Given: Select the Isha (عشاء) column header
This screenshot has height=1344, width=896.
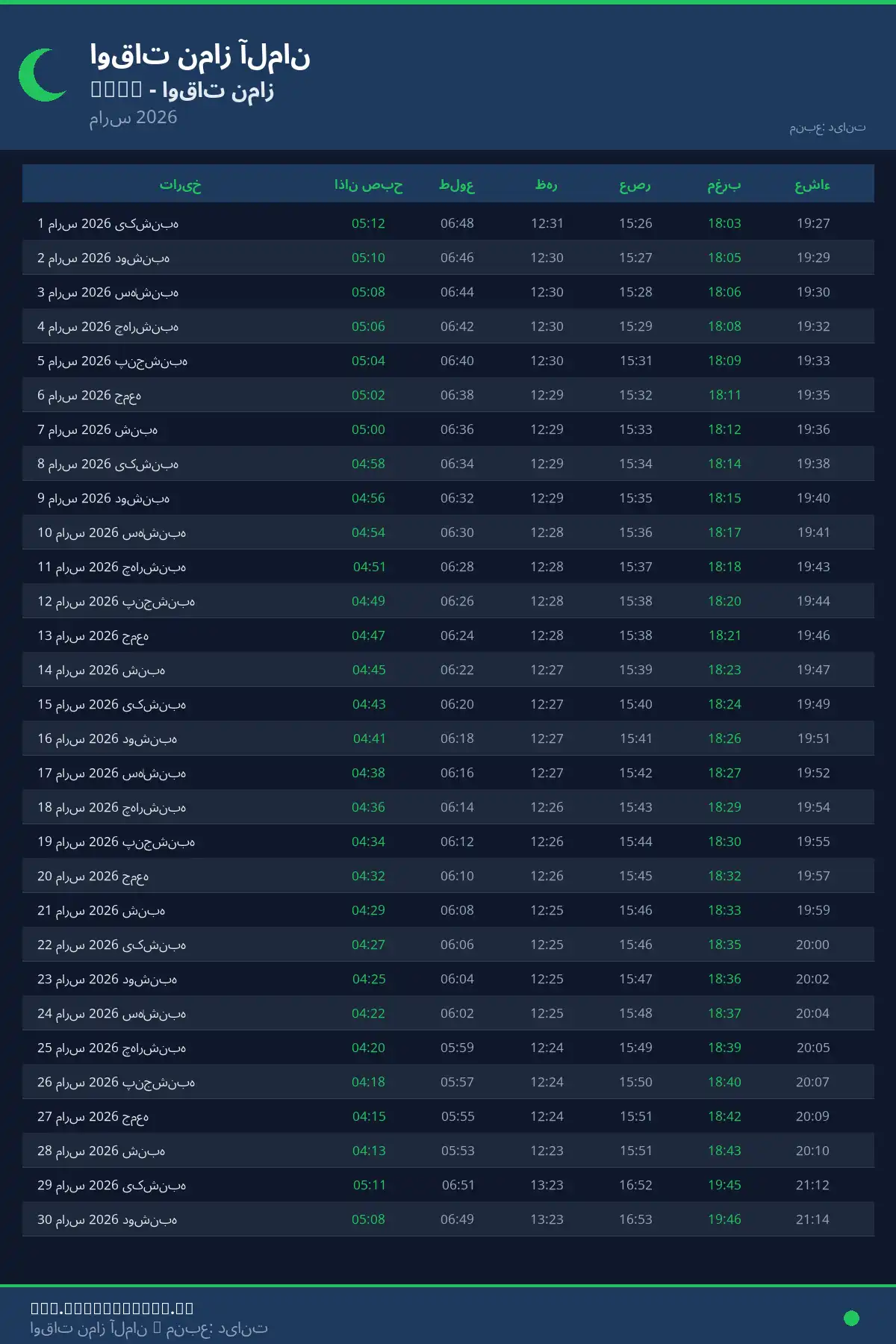Looking at the screenshot, I should tap(812, 185).
